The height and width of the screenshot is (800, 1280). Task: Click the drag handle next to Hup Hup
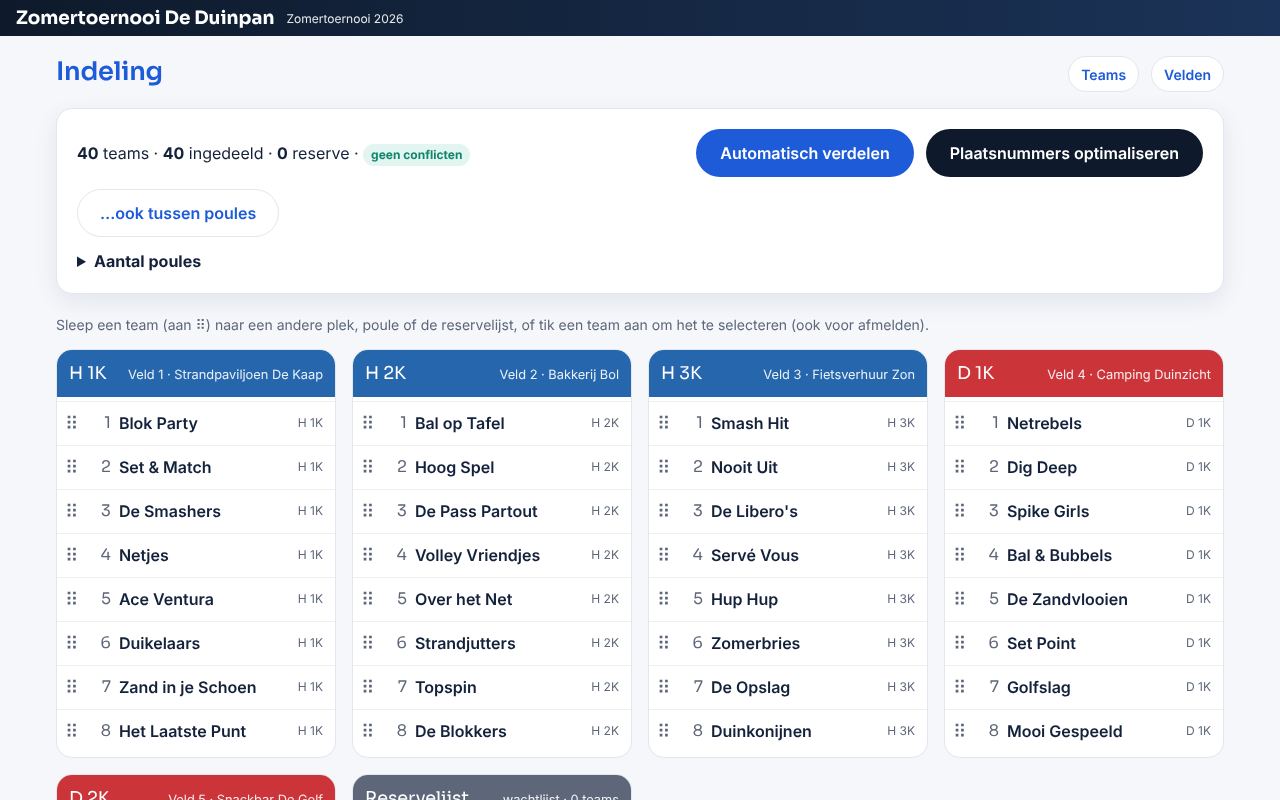coord(664,599)
